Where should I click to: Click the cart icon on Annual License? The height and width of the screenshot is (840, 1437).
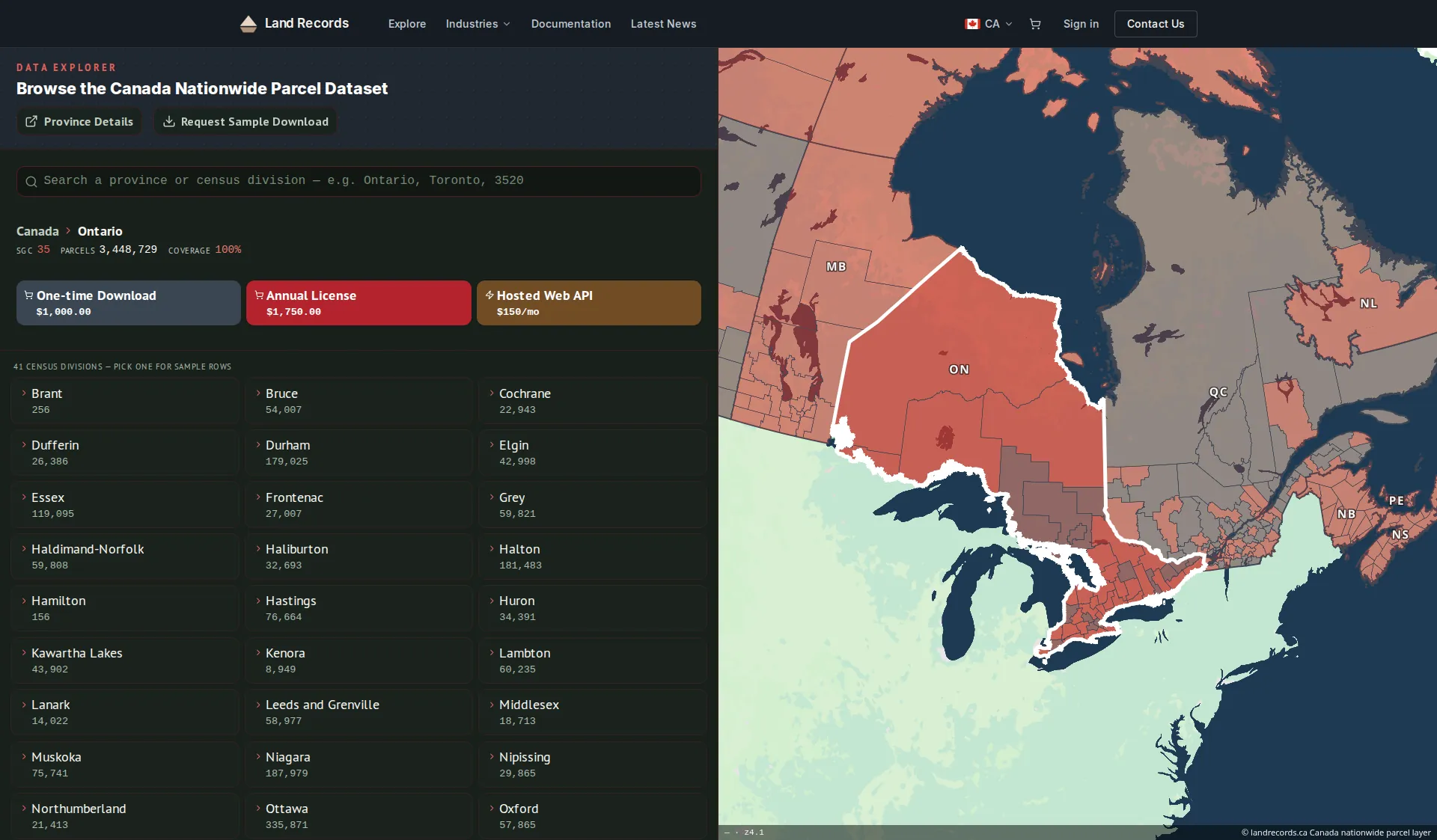click(259, 295)
